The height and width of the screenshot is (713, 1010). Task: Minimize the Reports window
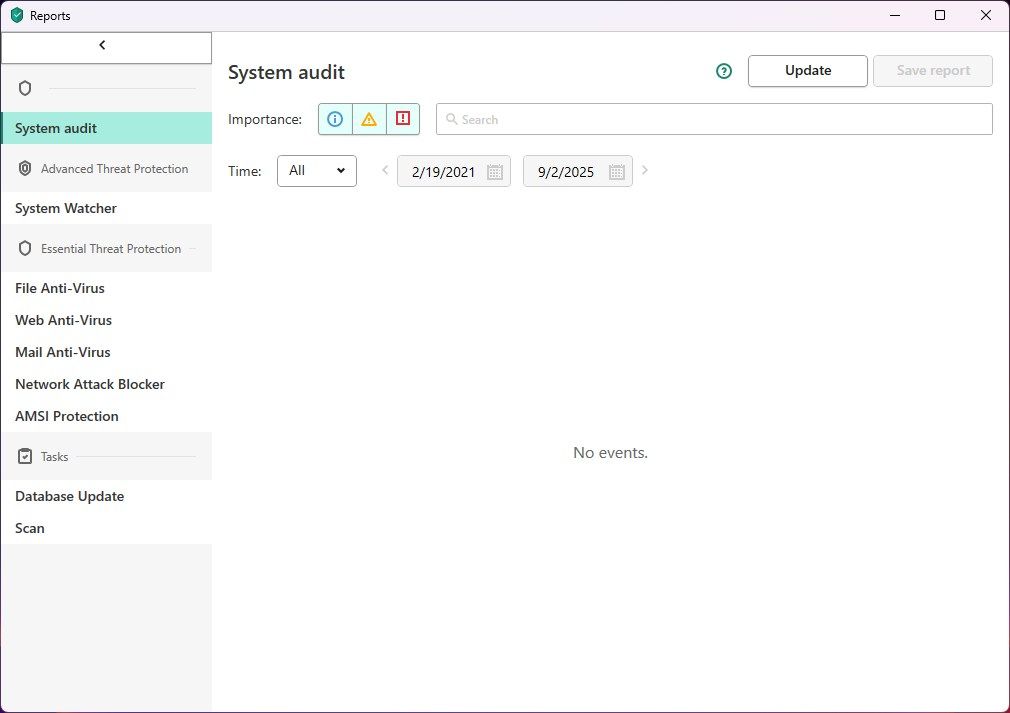coord(895,15)
